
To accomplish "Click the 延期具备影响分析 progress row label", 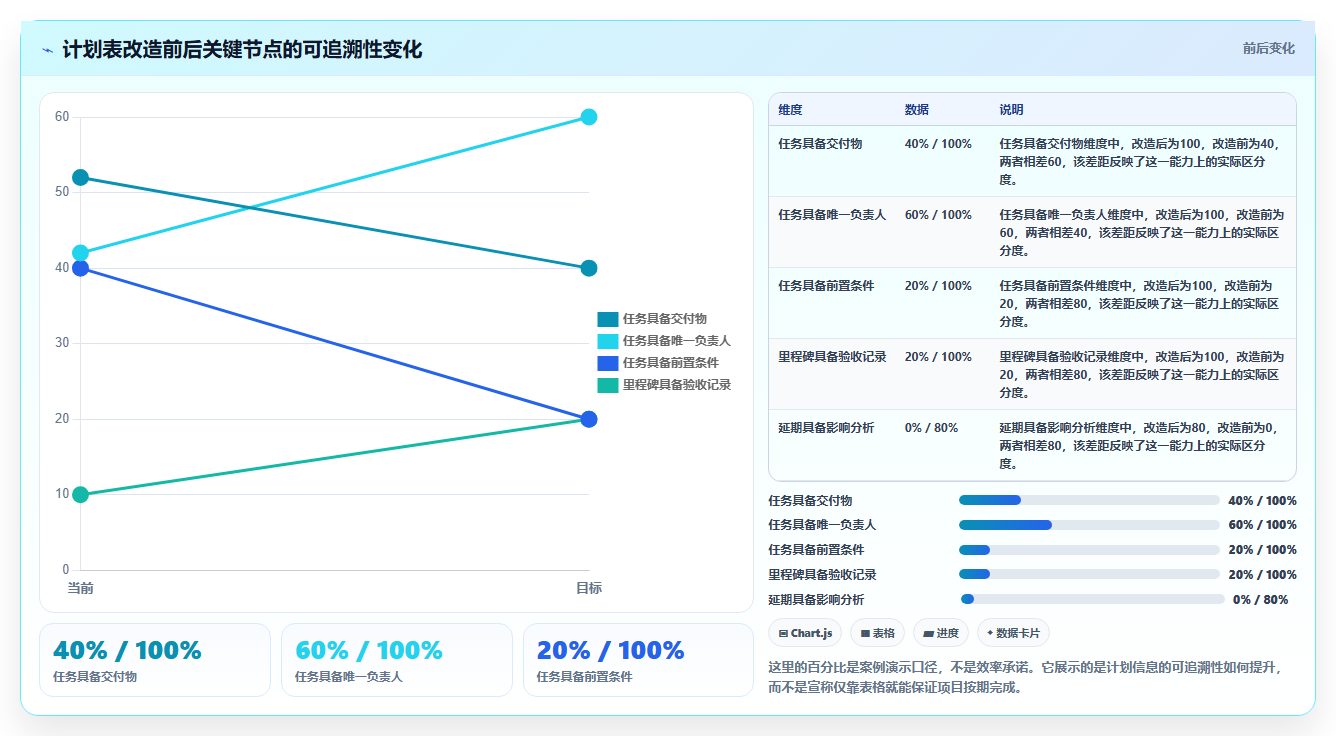I will click(816, 600).
